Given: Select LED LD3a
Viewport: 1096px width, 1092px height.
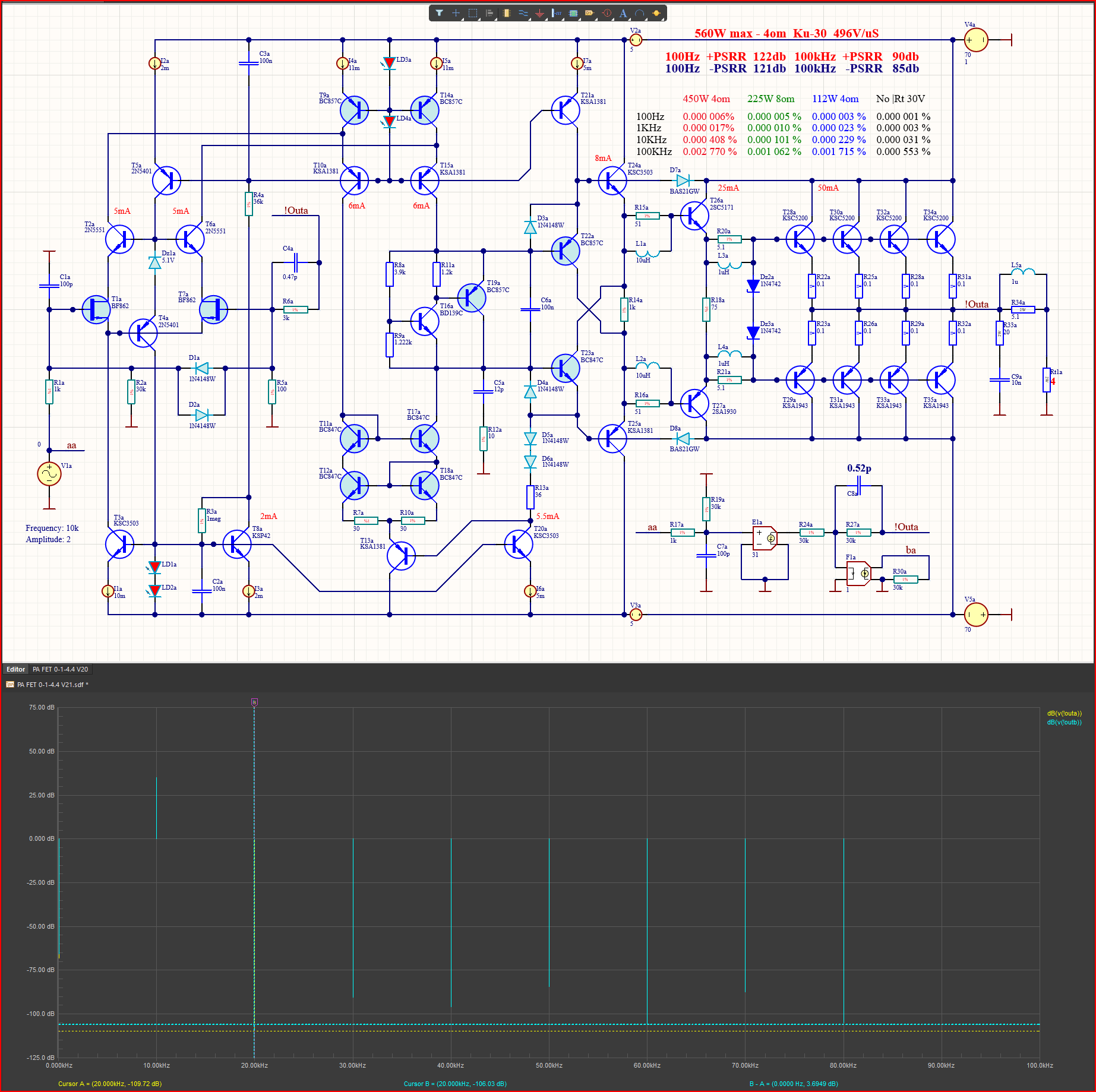Looking at the screenshot, I should pos(389,62).
